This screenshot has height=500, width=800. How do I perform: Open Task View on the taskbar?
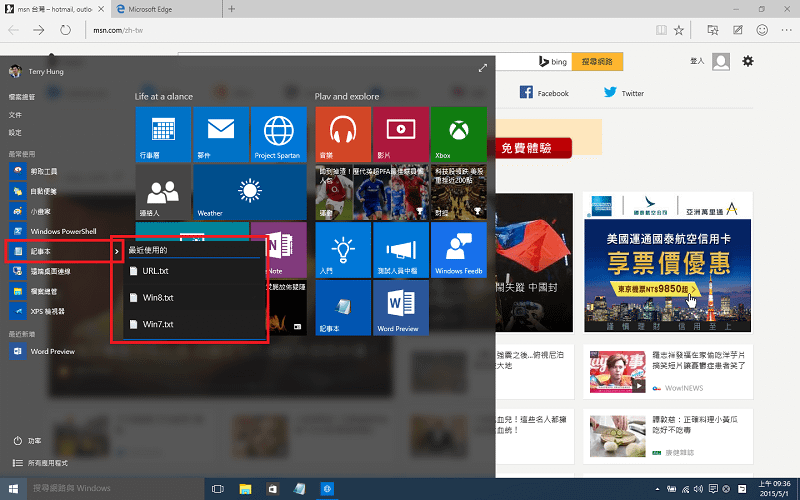click(218, 489)
